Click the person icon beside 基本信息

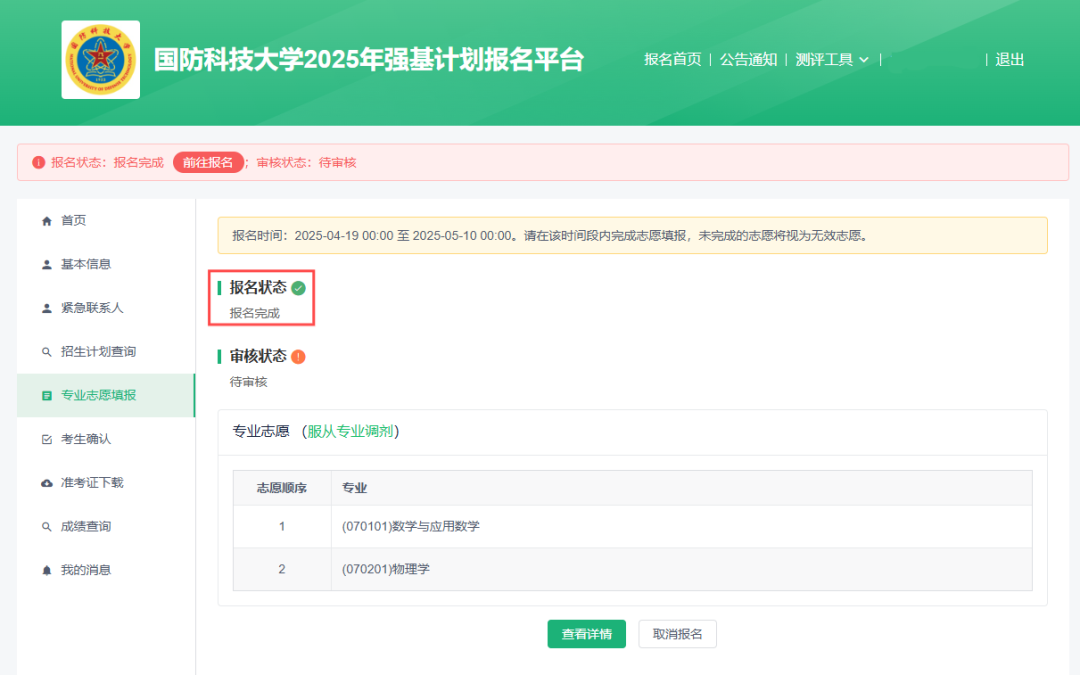pyautogui.click(x=47, y=264)
